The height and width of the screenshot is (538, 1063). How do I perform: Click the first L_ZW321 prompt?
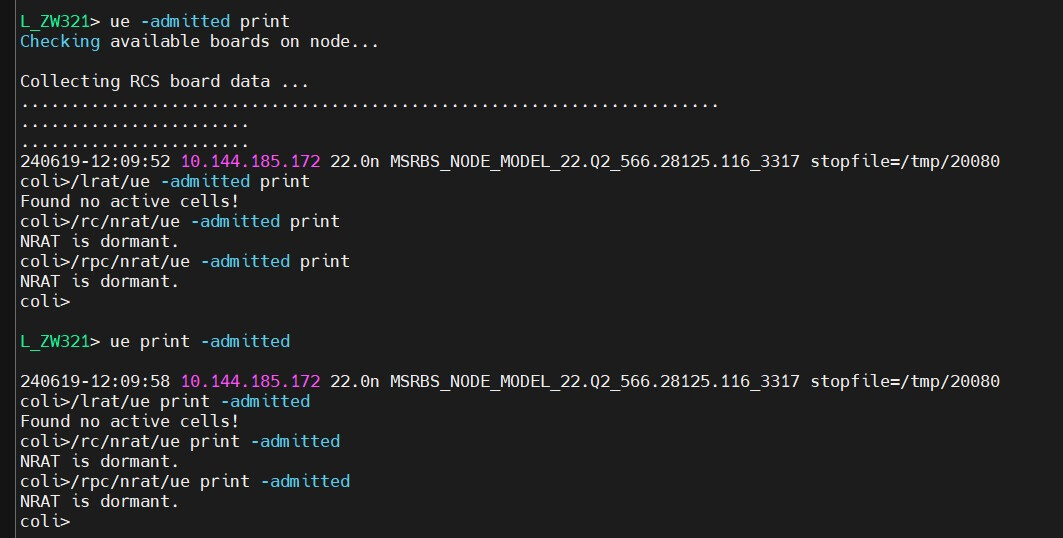click(55, 22)
